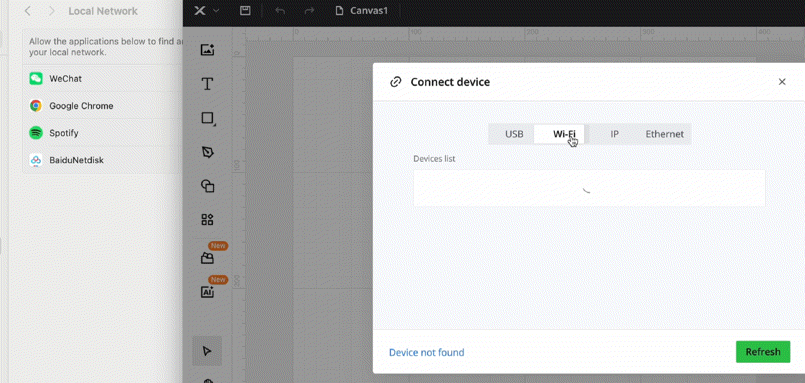Select the BaiduNetdisk row

[103, 160]
